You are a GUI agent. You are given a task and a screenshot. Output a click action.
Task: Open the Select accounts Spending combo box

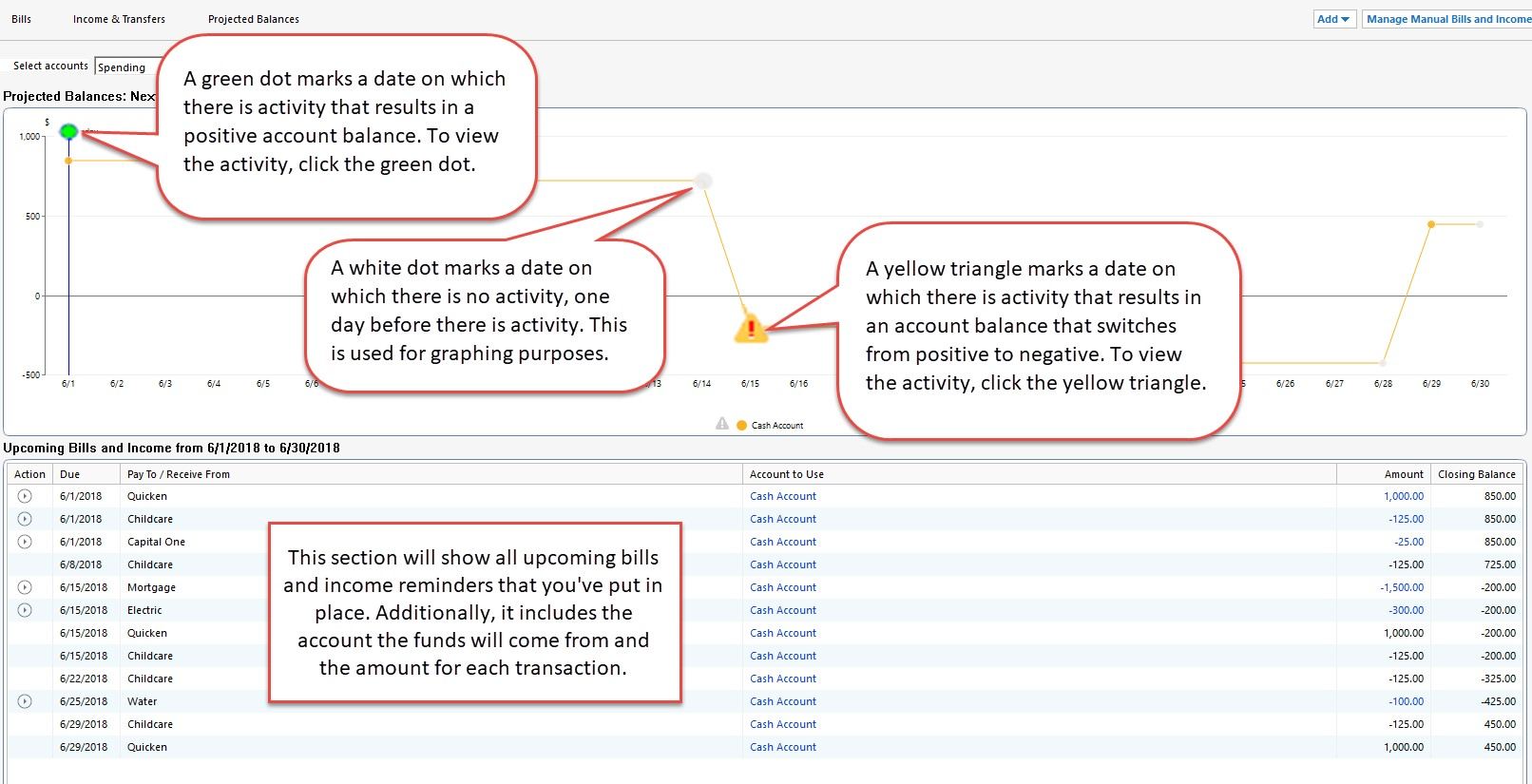(124, 67)
